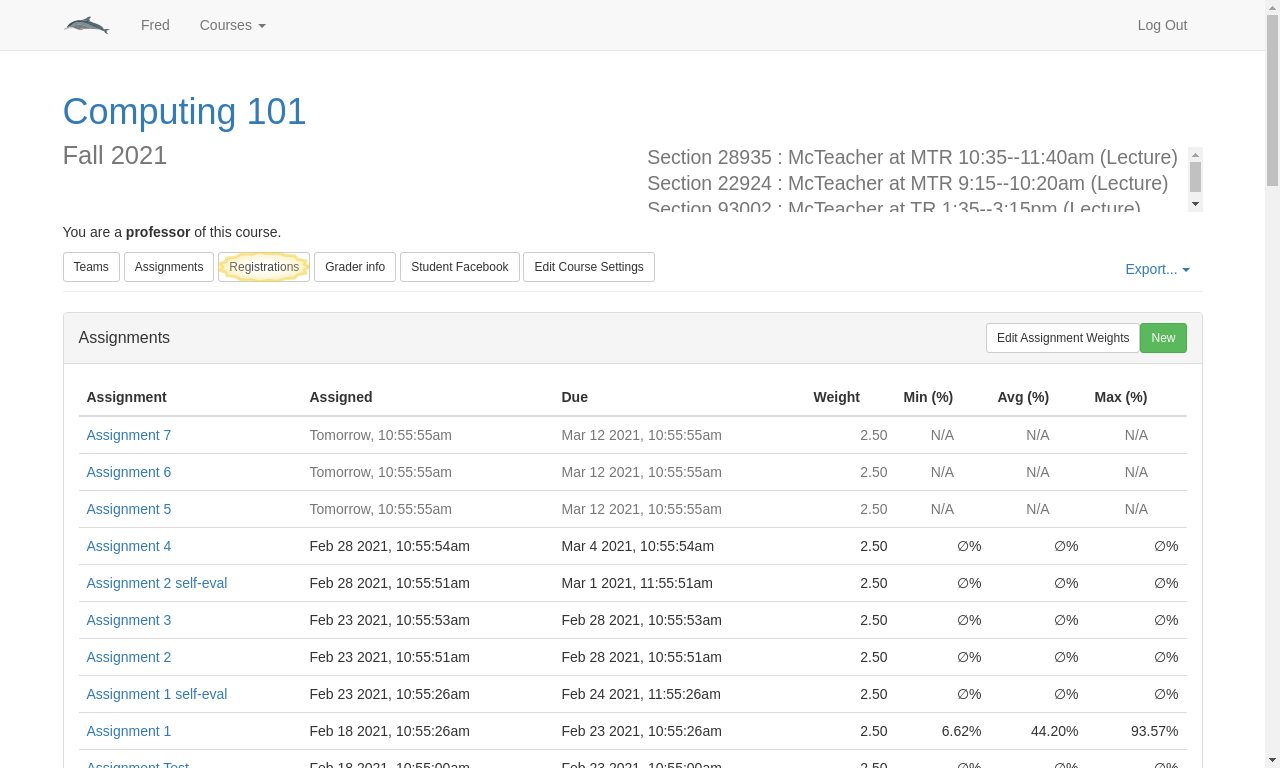Expand the Export dropdown
The image size is (1280, 768).
coord(1157,269)
